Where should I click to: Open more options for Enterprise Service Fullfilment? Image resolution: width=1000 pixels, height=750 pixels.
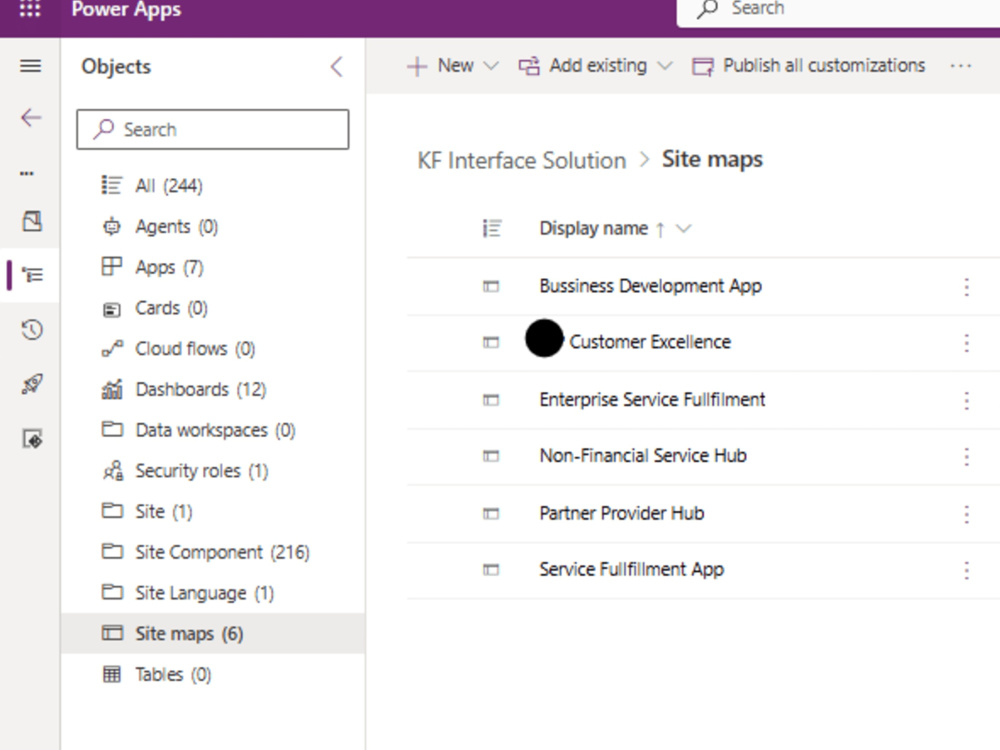(x=967, y=401)
